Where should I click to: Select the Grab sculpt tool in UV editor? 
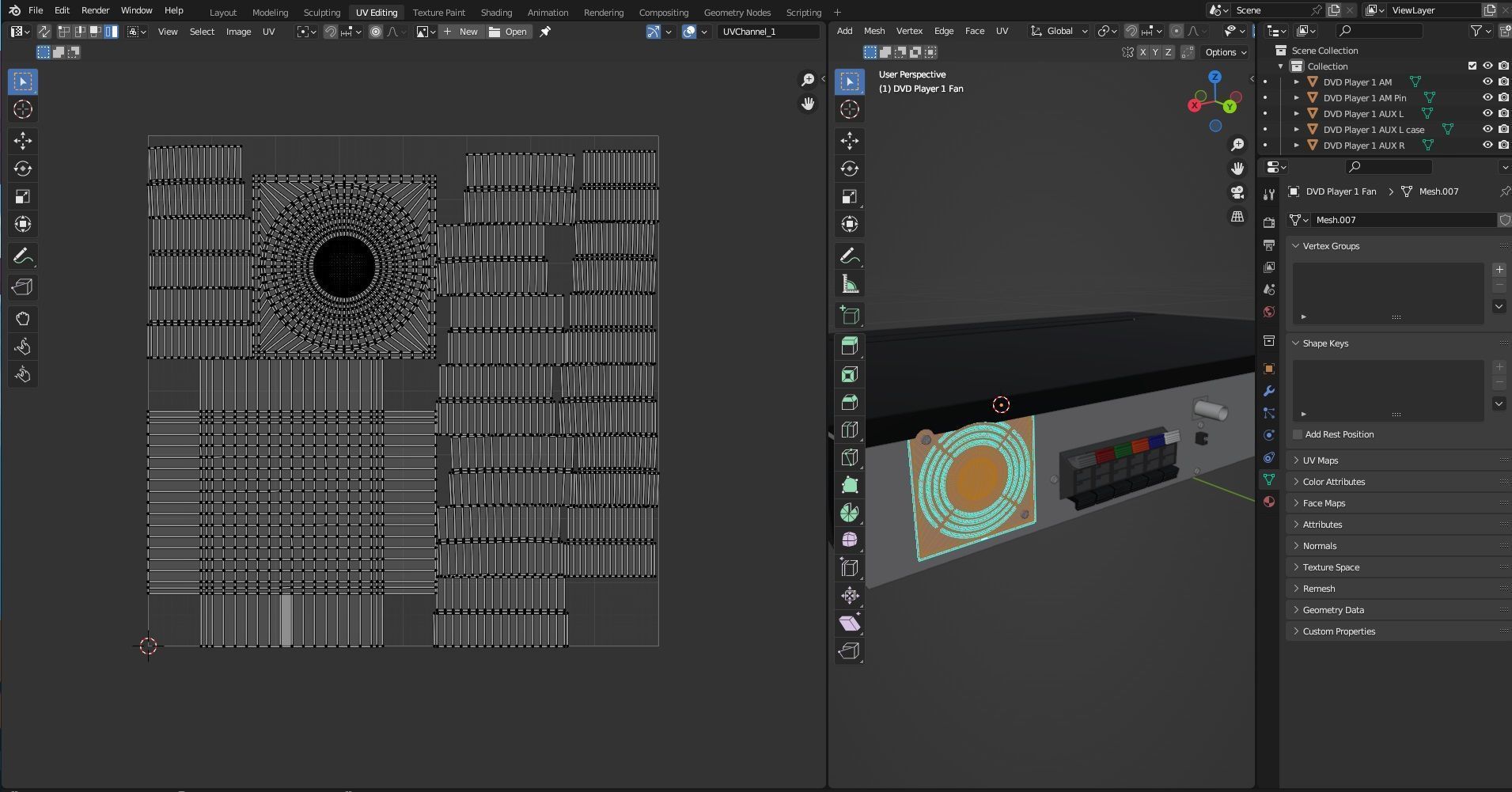point(23,319)
